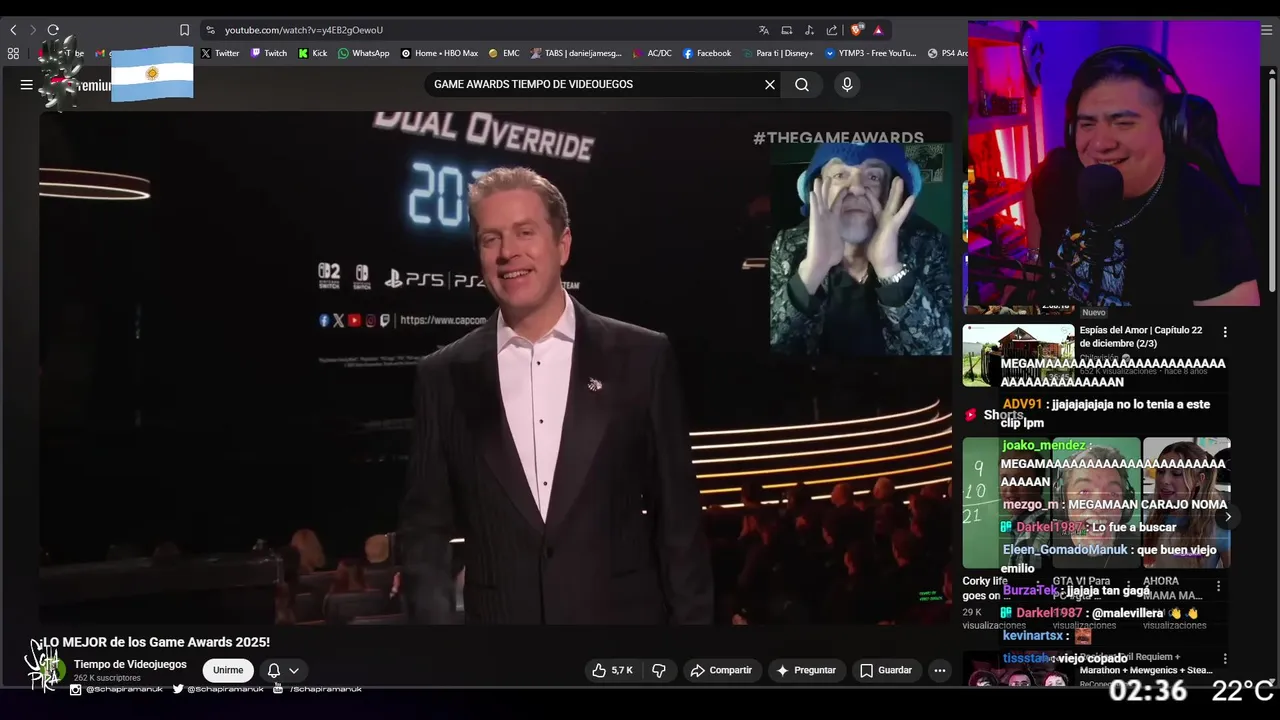Open the EMC bookmark
This screenshot has height=720, width=1280.
(x=504, y=53)
